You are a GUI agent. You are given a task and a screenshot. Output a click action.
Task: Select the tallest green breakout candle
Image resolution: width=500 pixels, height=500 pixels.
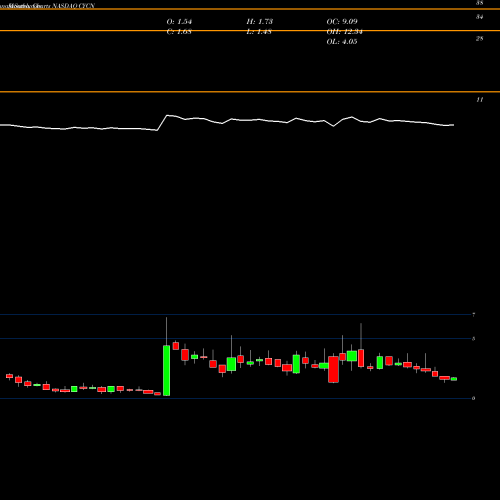(x=166, y=371)
